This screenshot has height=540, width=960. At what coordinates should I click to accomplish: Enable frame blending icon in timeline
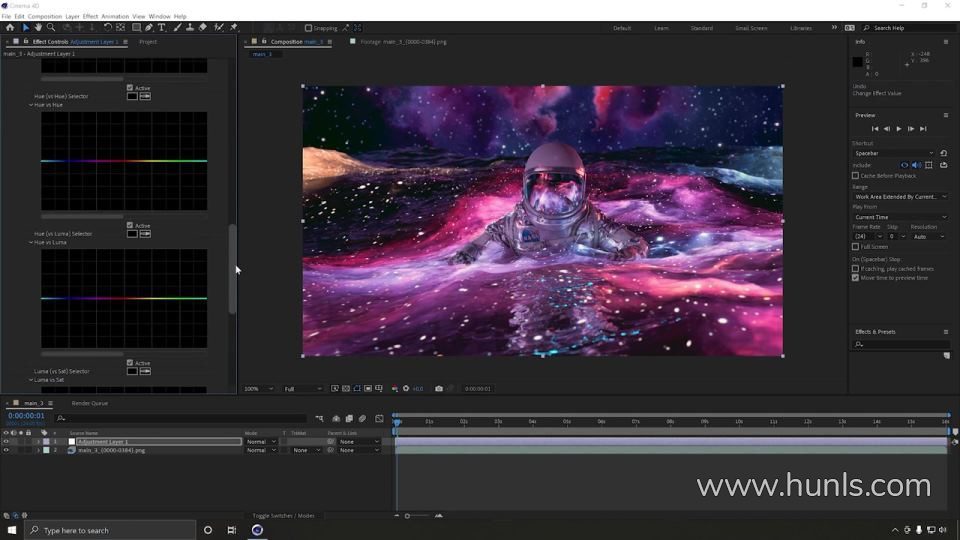pyautogui.click(x=349, y=419)
